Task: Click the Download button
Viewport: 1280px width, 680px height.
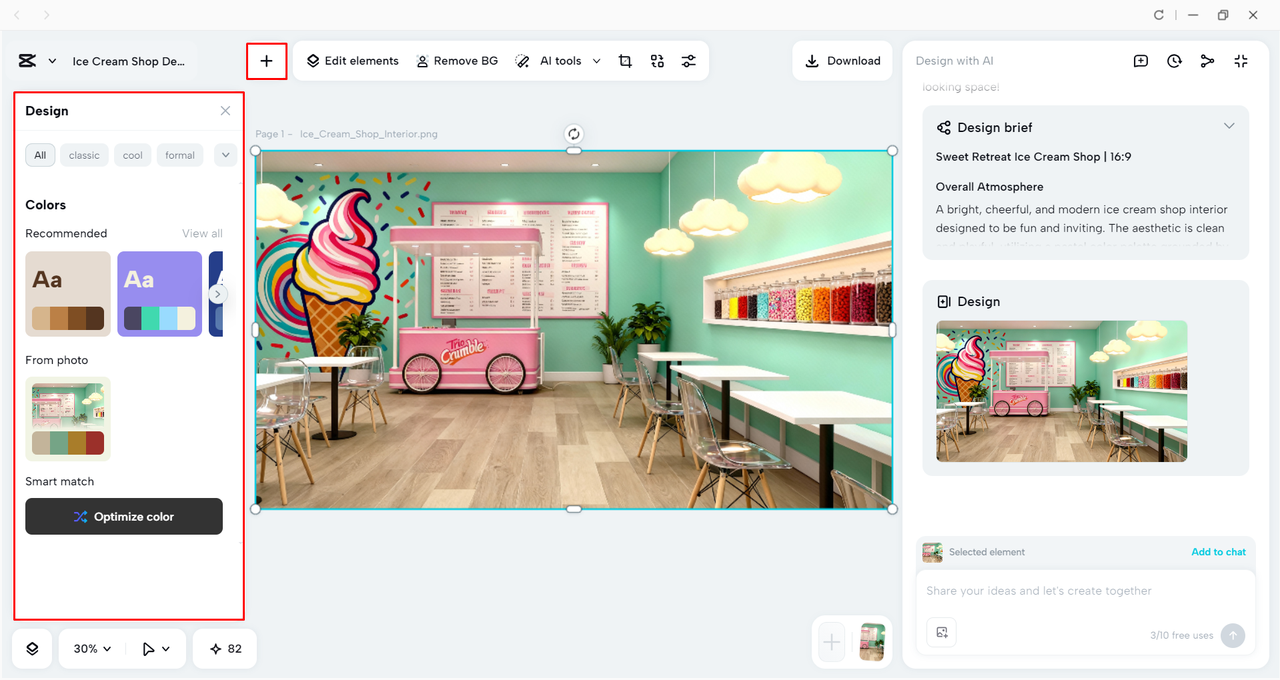Action: click(x=842, y=61)
